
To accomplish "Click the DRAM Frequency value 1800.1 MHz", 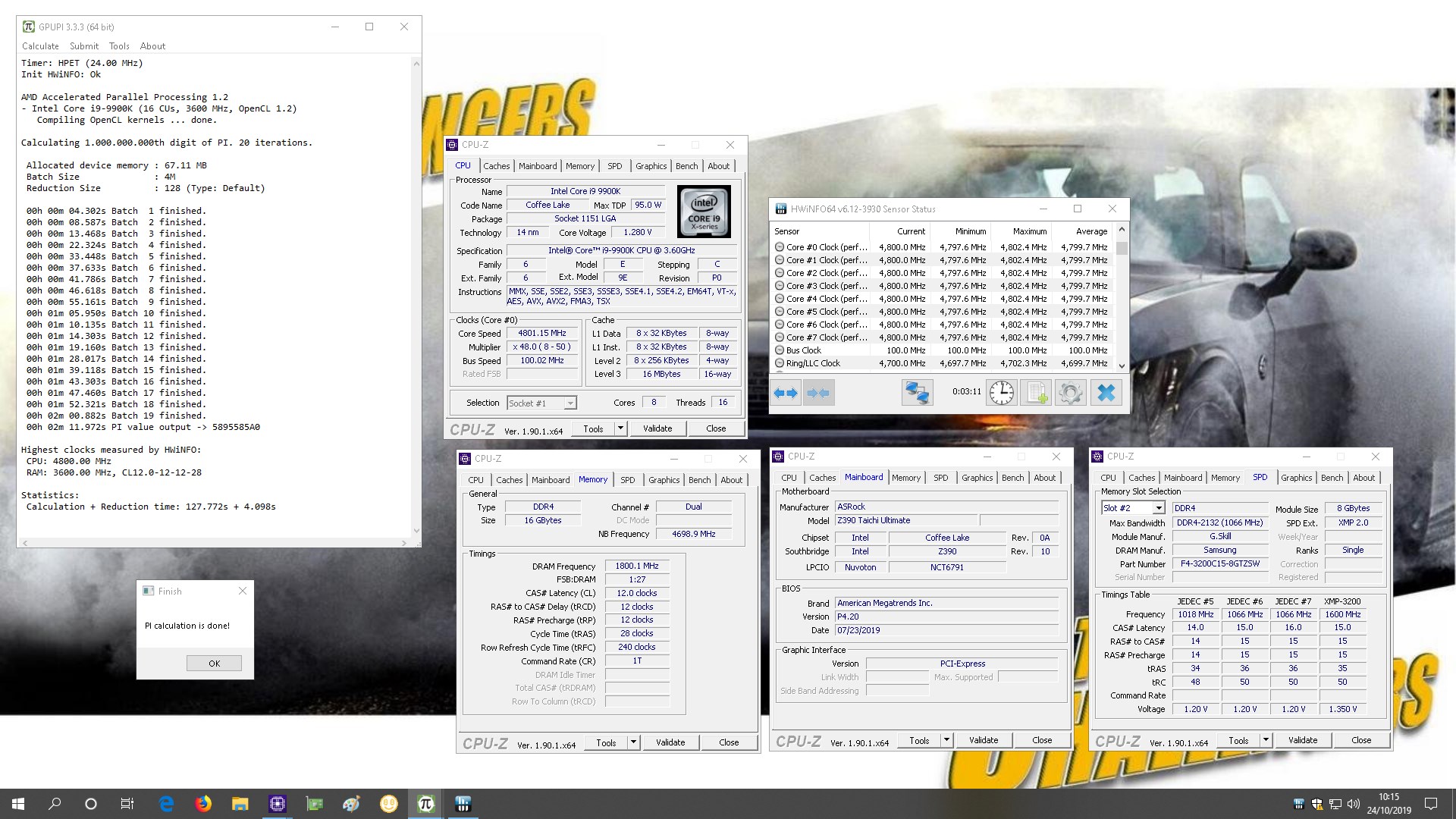I will click(x=637, y=566).
